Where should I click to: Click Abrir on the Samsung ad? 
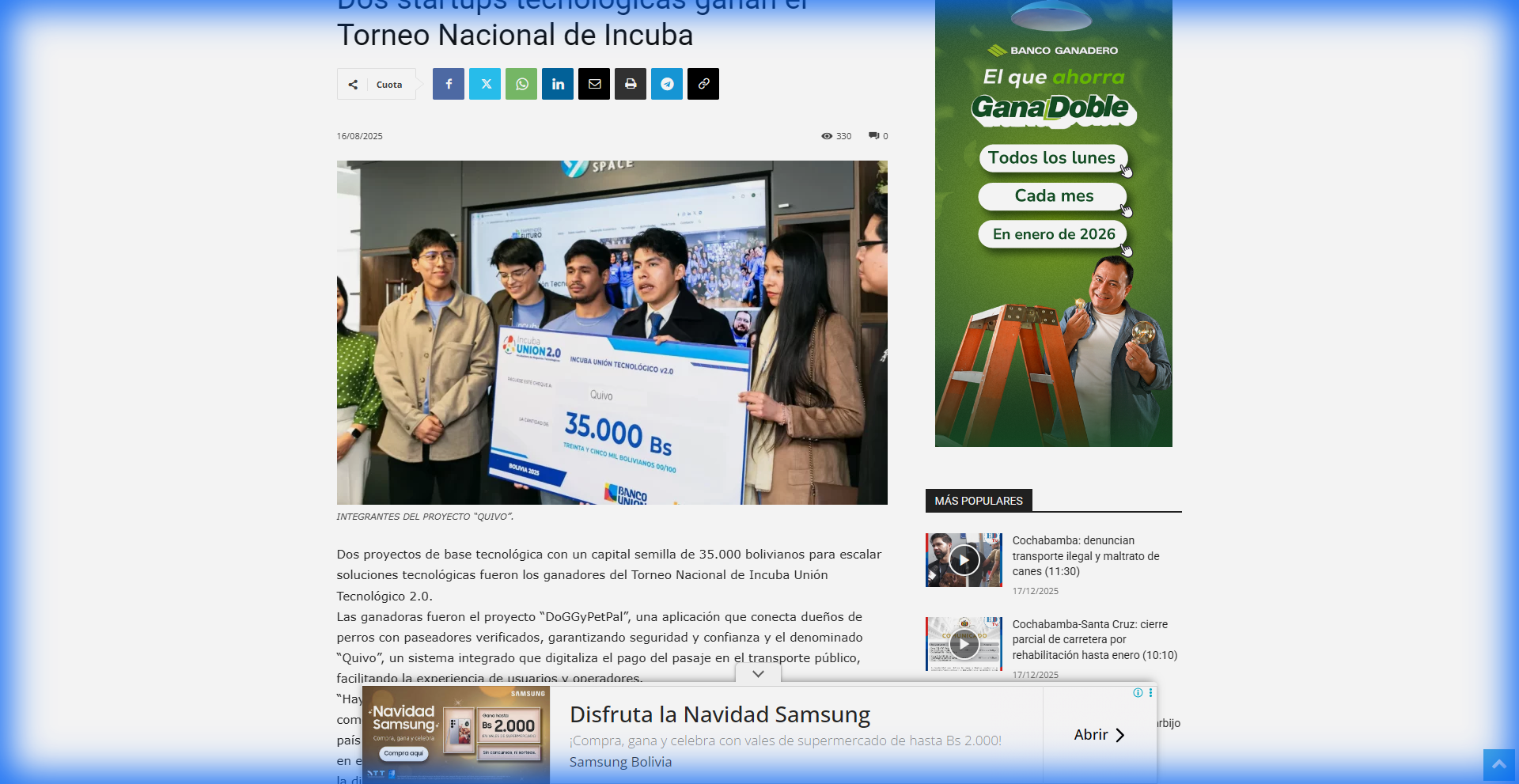[x=1099, y=735]
